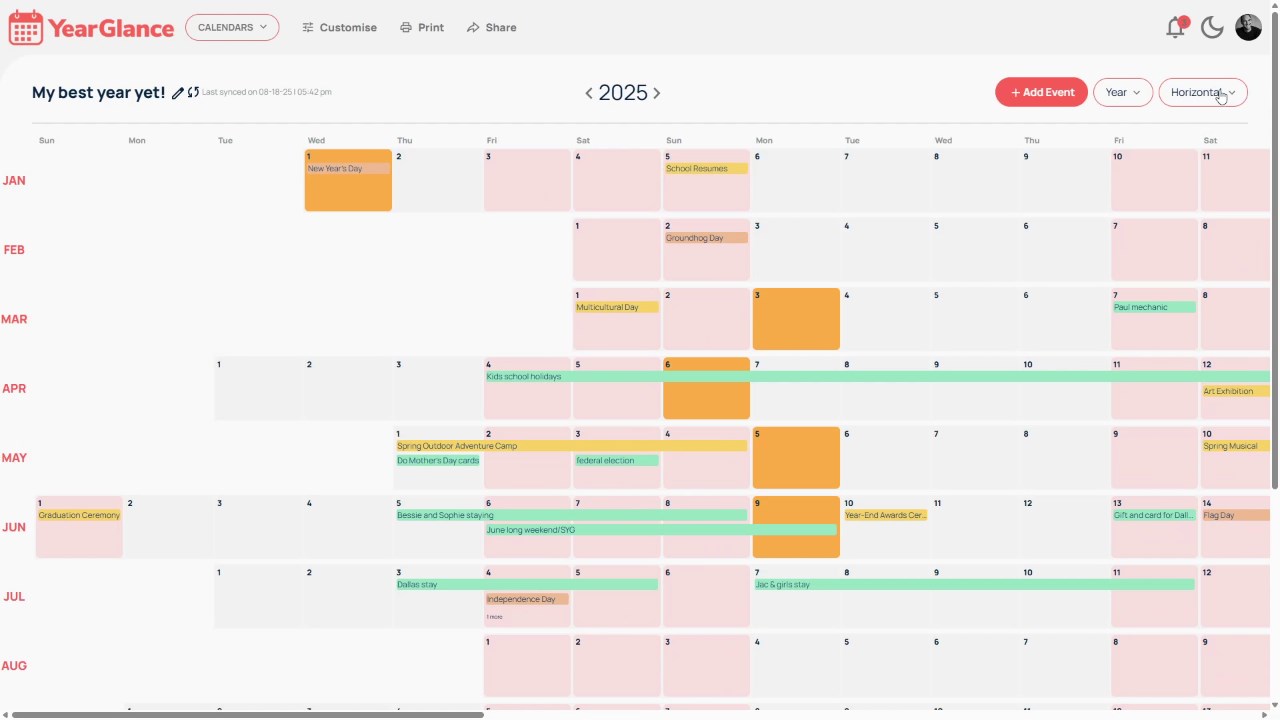Open the Flag Day event

click(x=1235, y=515)
